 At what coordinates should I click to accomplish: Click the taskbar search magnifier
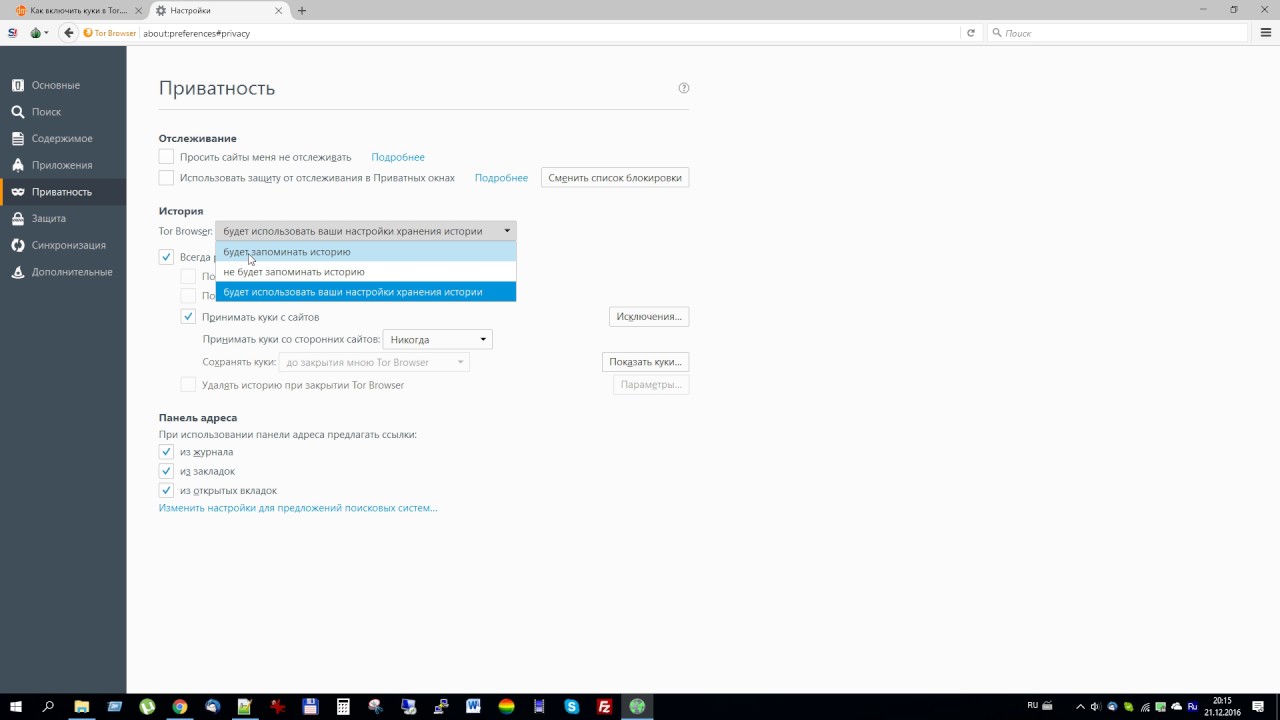click(48, 707)
